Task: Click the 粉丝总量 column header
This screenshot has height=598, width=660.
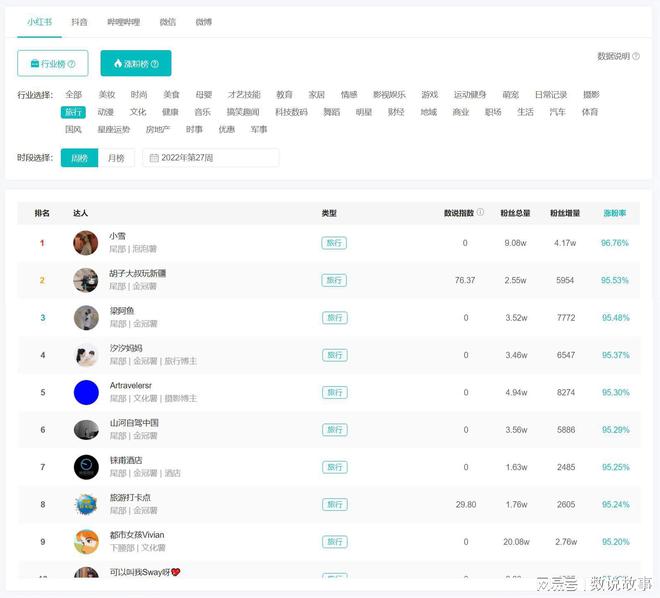Action: (515, 213)
